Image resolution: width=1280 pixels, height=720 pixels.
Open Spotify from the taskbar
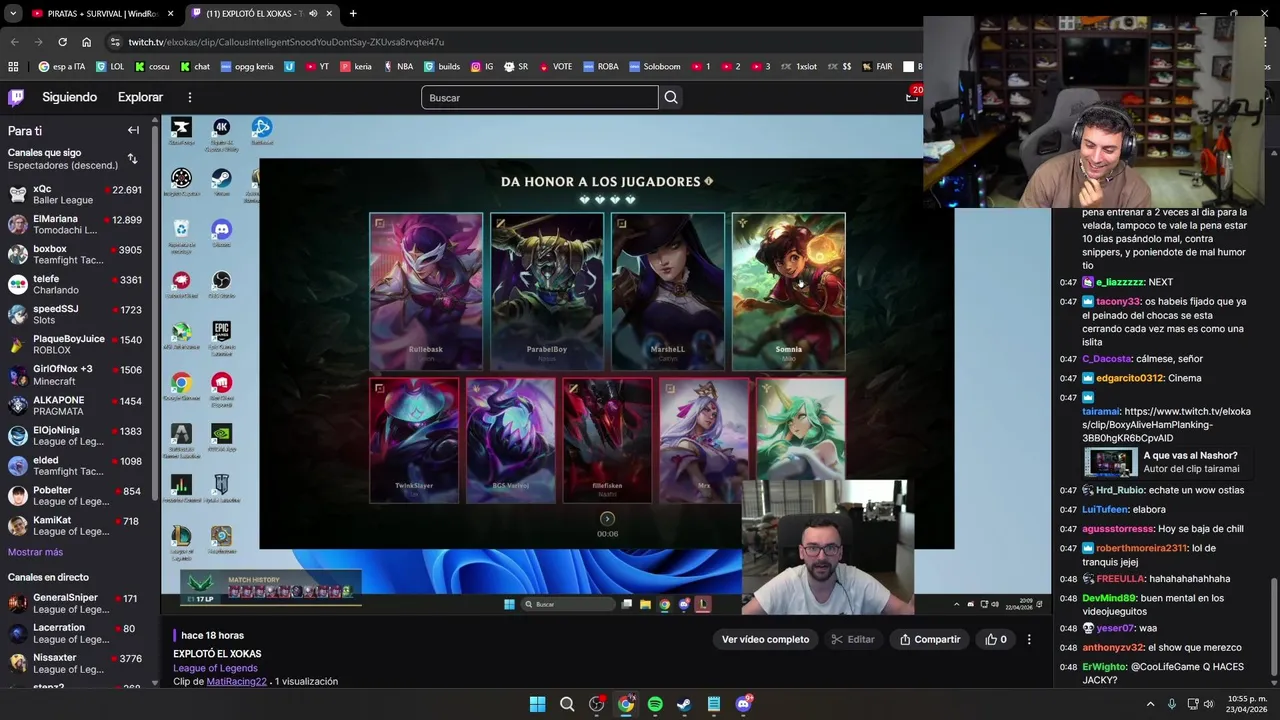click(655, 704)
